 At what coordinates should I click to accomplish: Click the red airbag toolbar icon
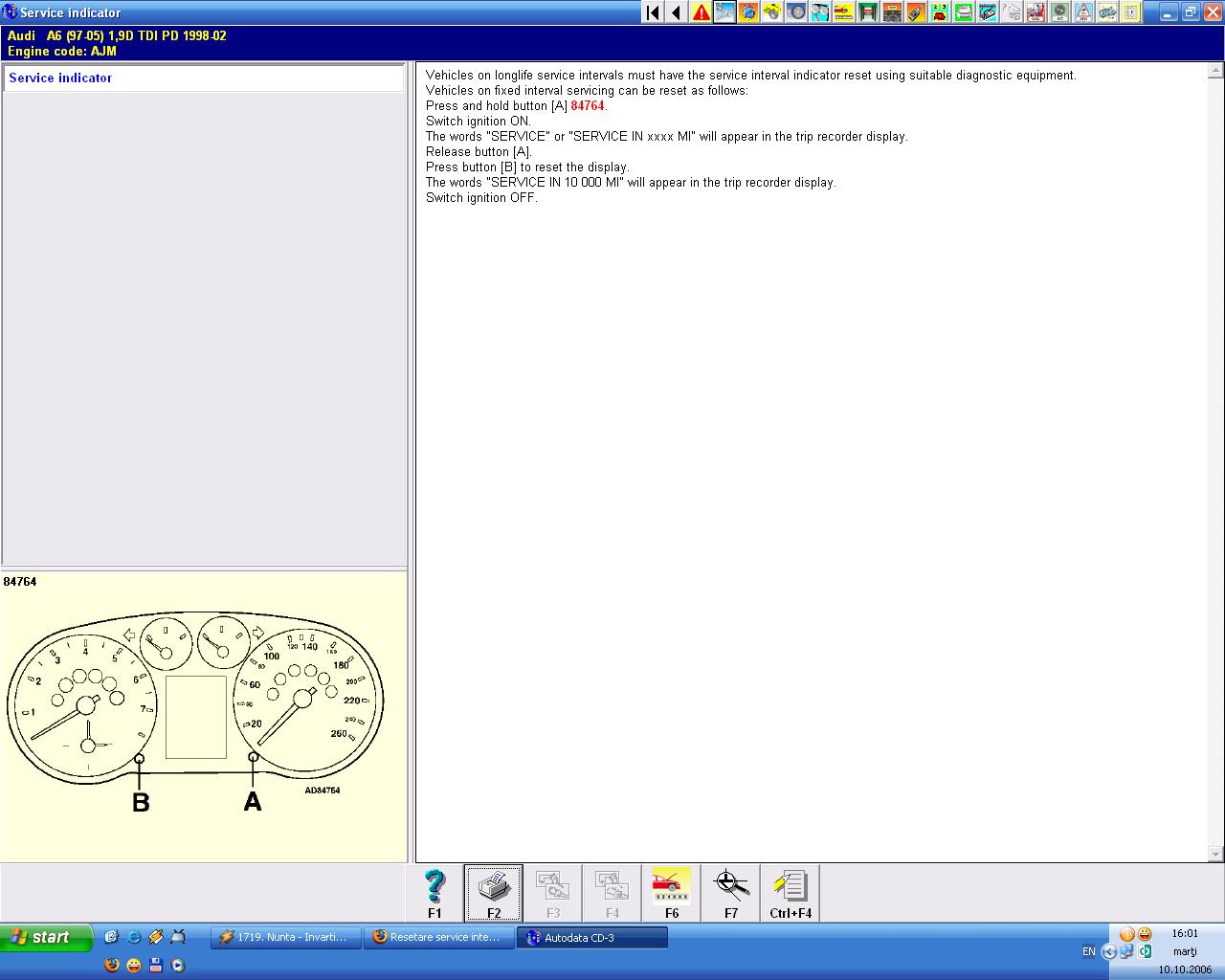point(1036,12)
